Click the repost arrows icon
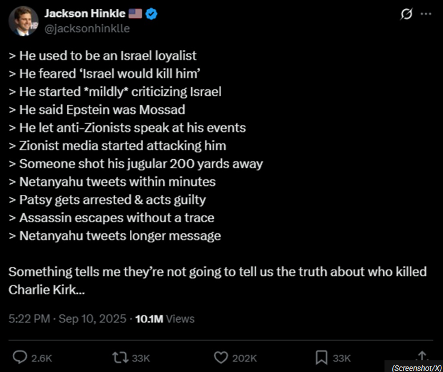 [120, 358]
